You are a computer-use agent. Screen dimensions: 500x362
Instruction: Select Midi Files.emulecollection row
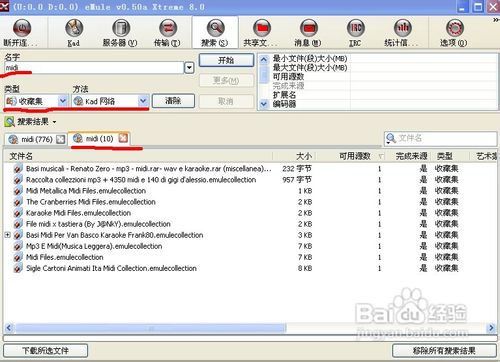point(250,257)
